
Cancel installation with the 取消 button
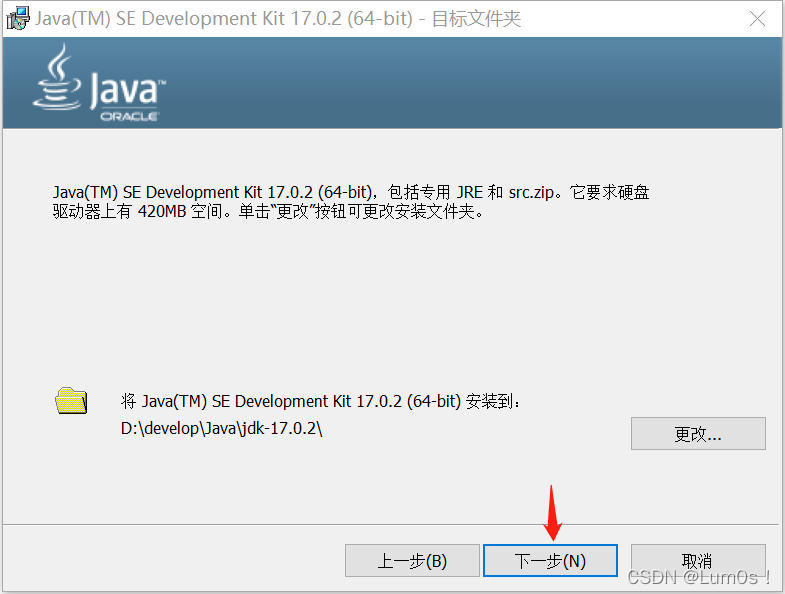tap(698, 560)
